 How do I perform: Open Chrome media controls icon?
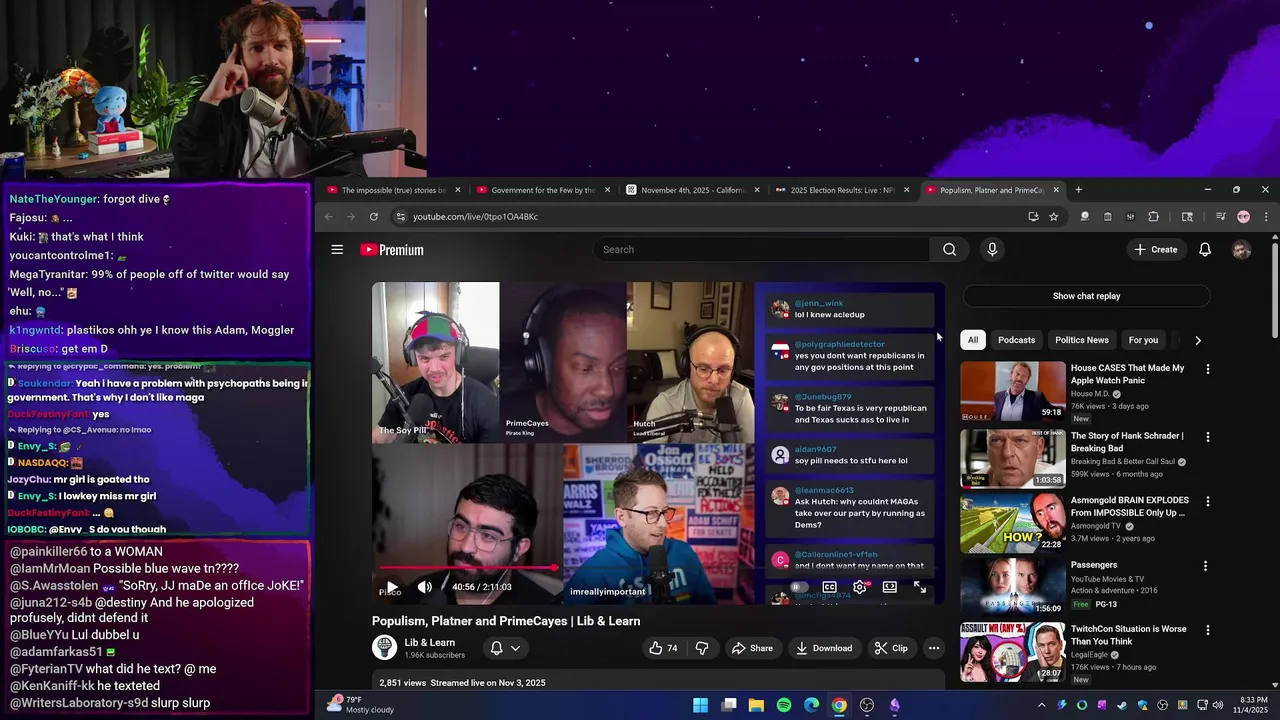pos(1220,217)
